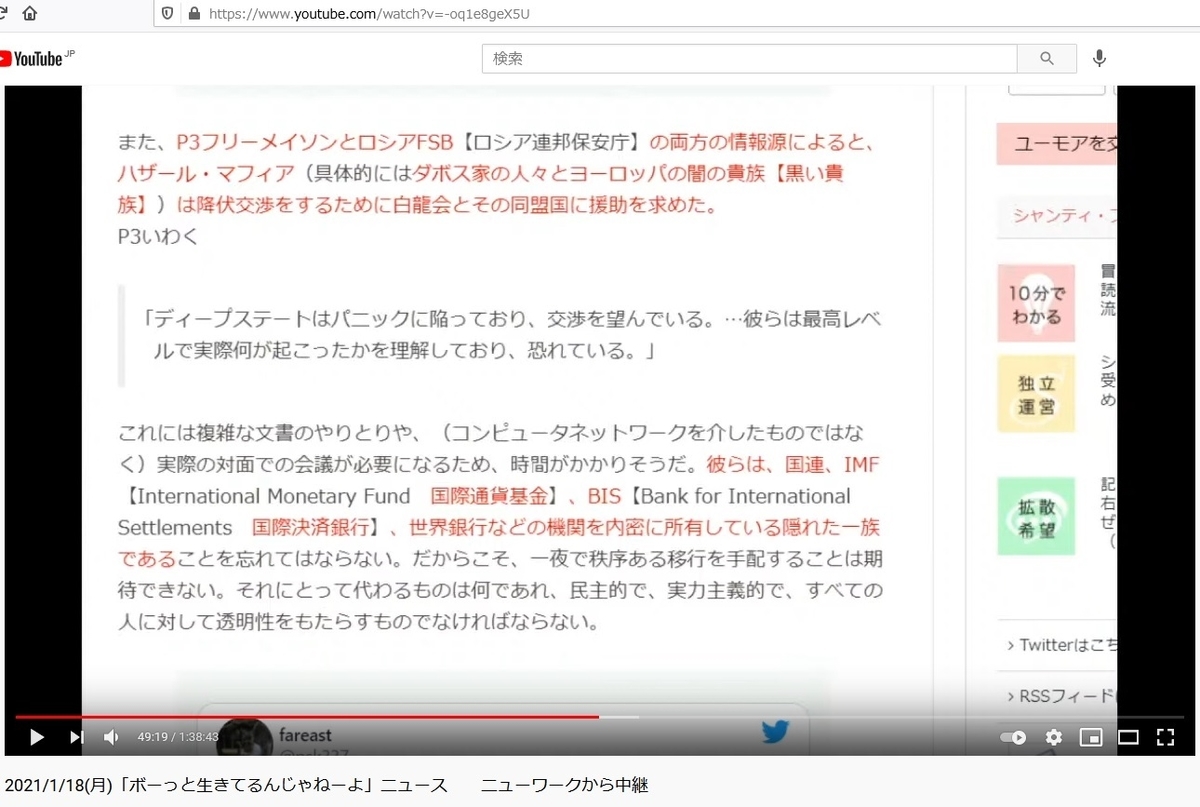Open video settings gear
This screenshot has width=1200, height=807.
click(x=1053, y=737)
